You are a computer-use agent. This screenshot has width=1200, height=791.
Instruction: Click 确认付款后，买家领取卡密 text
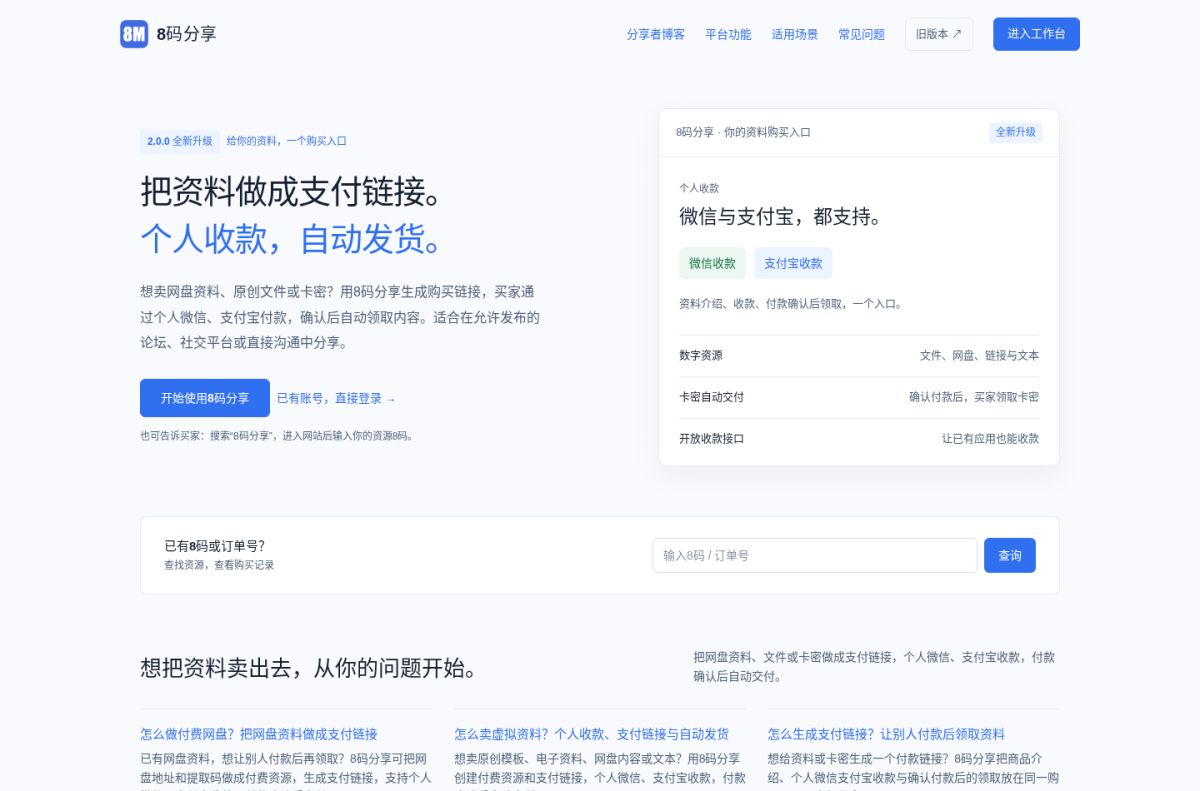pos(974,397)
